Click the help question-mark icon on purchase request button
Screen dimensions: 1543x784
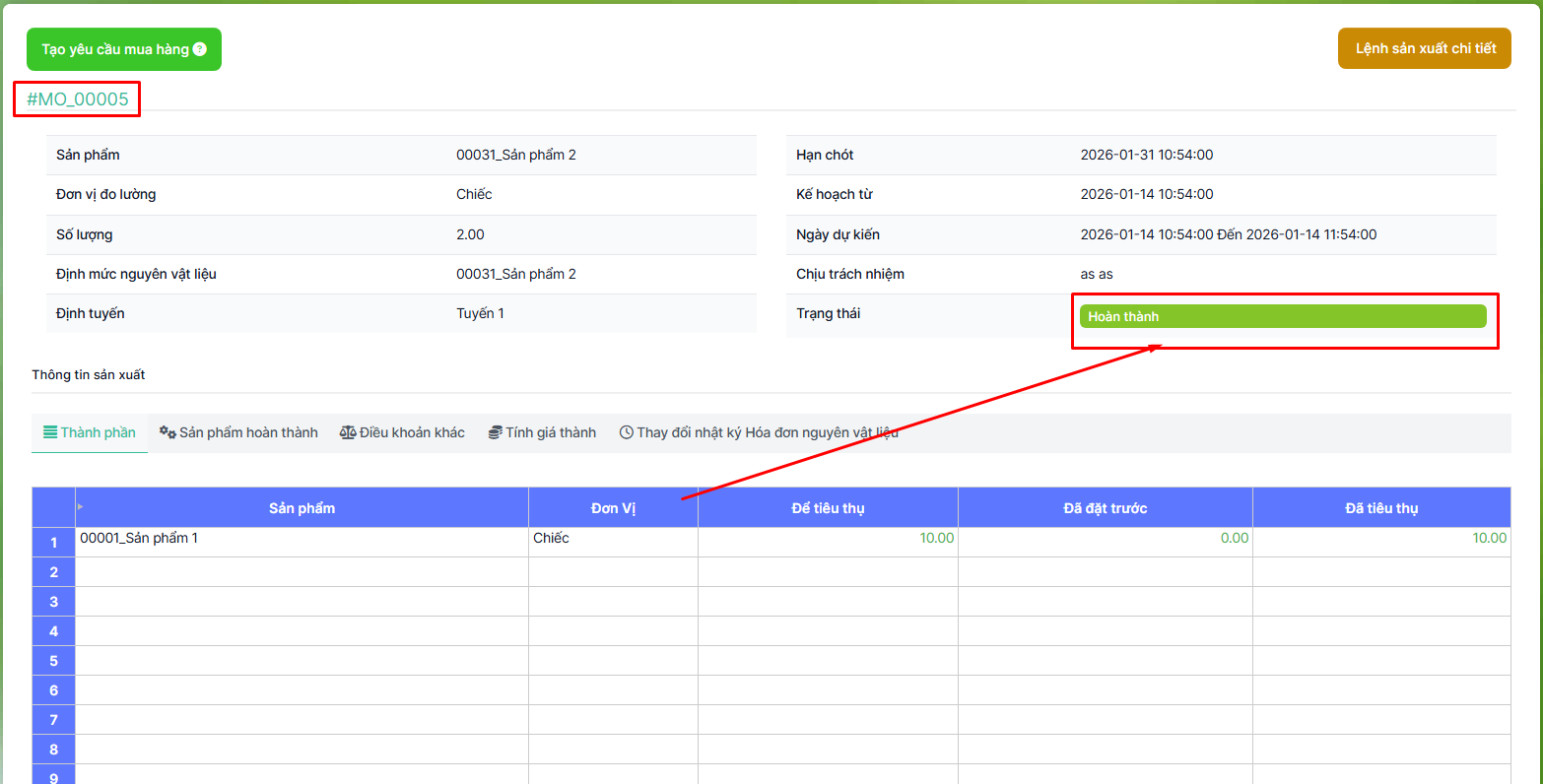tap(200, 49)
